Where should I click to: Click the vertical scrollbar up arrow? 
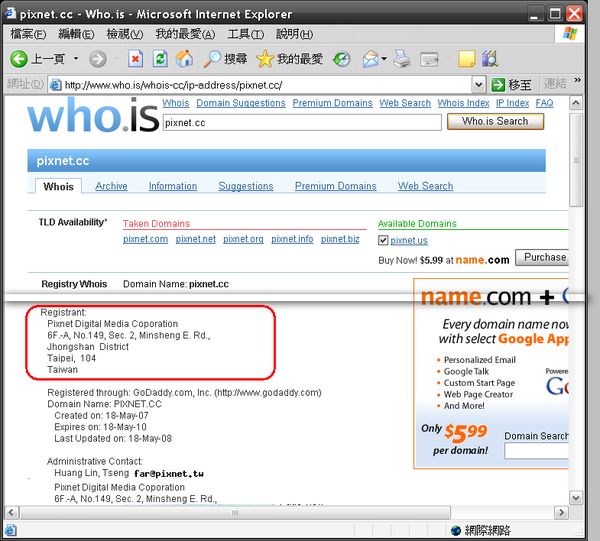[x=576, y=103]
